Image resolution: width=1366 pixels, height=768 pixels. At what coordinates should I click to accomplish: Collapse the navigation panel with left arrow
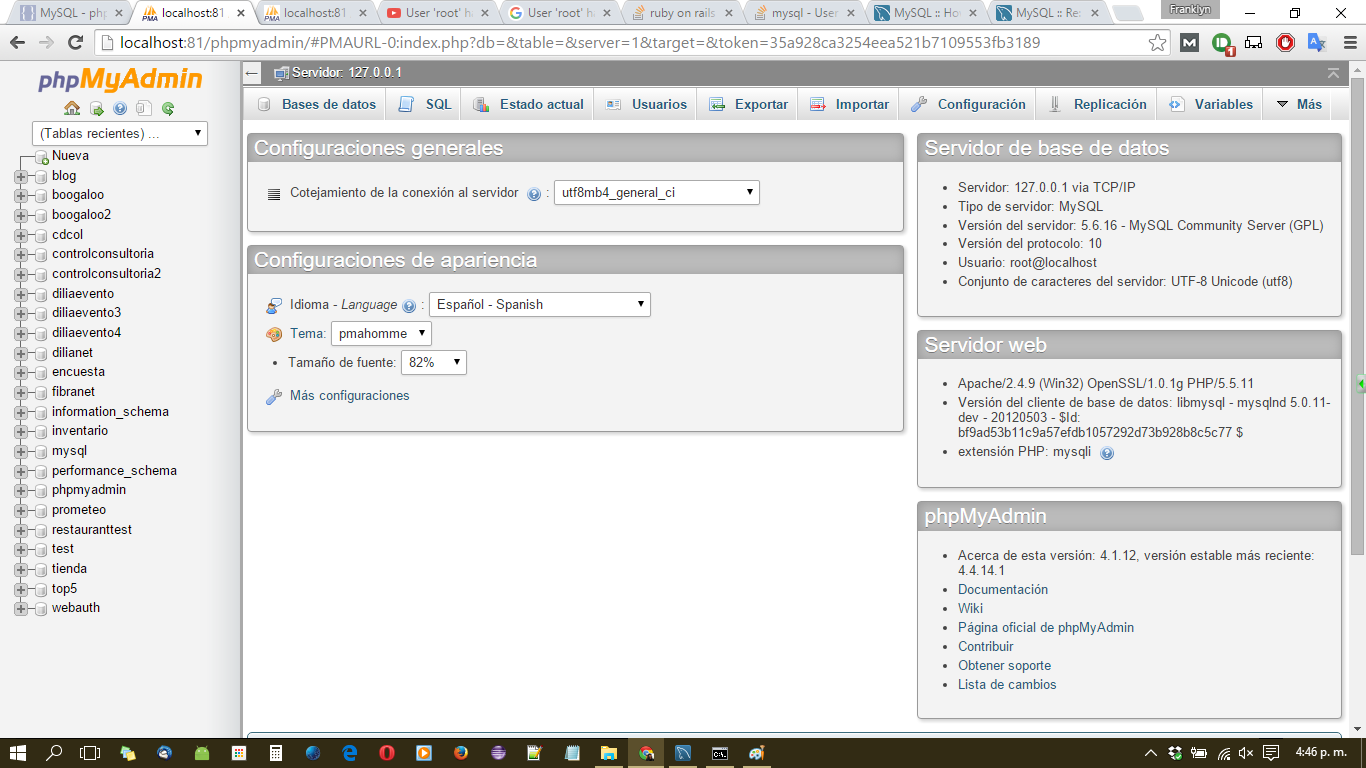(x=252, y=74)
